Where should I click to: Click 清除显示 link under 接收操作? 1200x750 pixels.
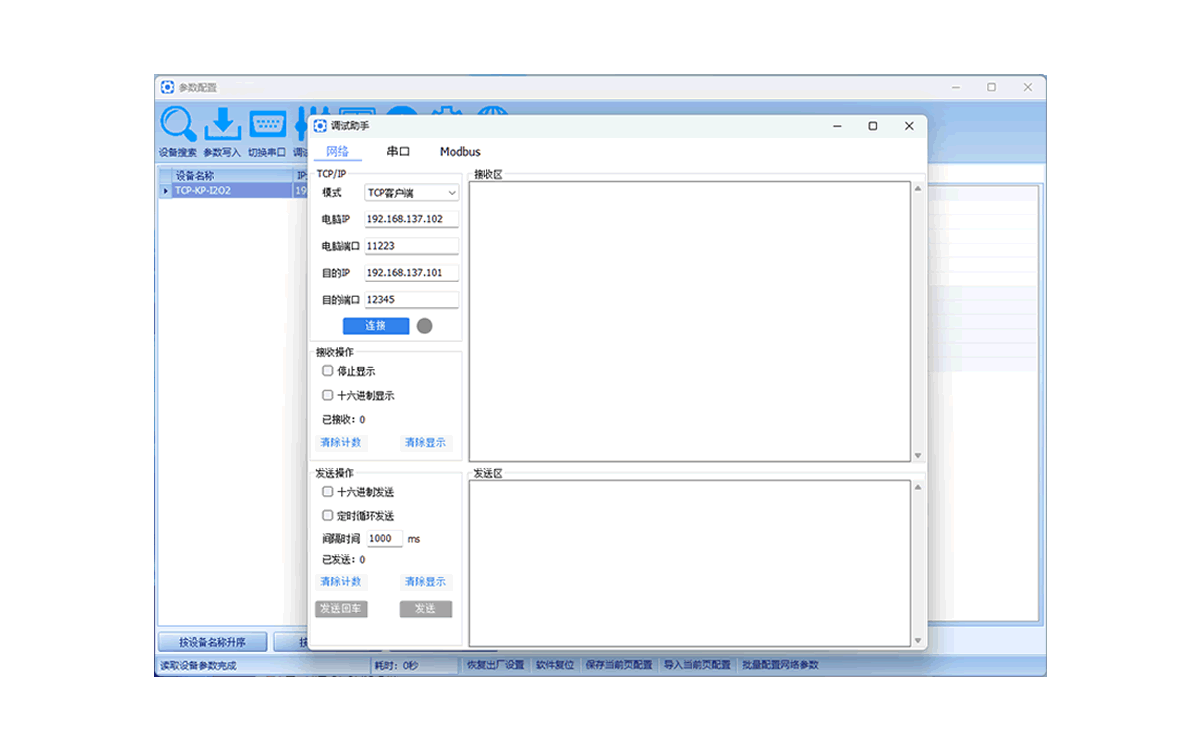click(425, 443)
